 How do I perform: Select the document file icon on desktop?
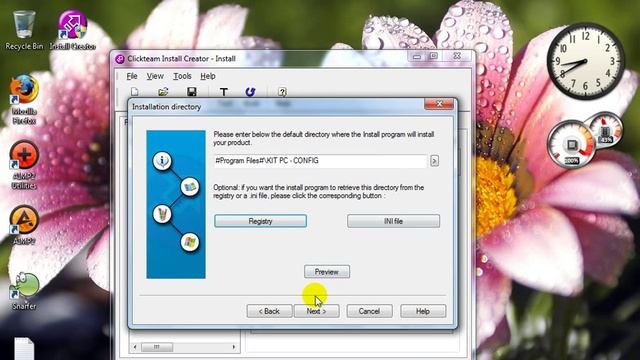coord(24,349)
